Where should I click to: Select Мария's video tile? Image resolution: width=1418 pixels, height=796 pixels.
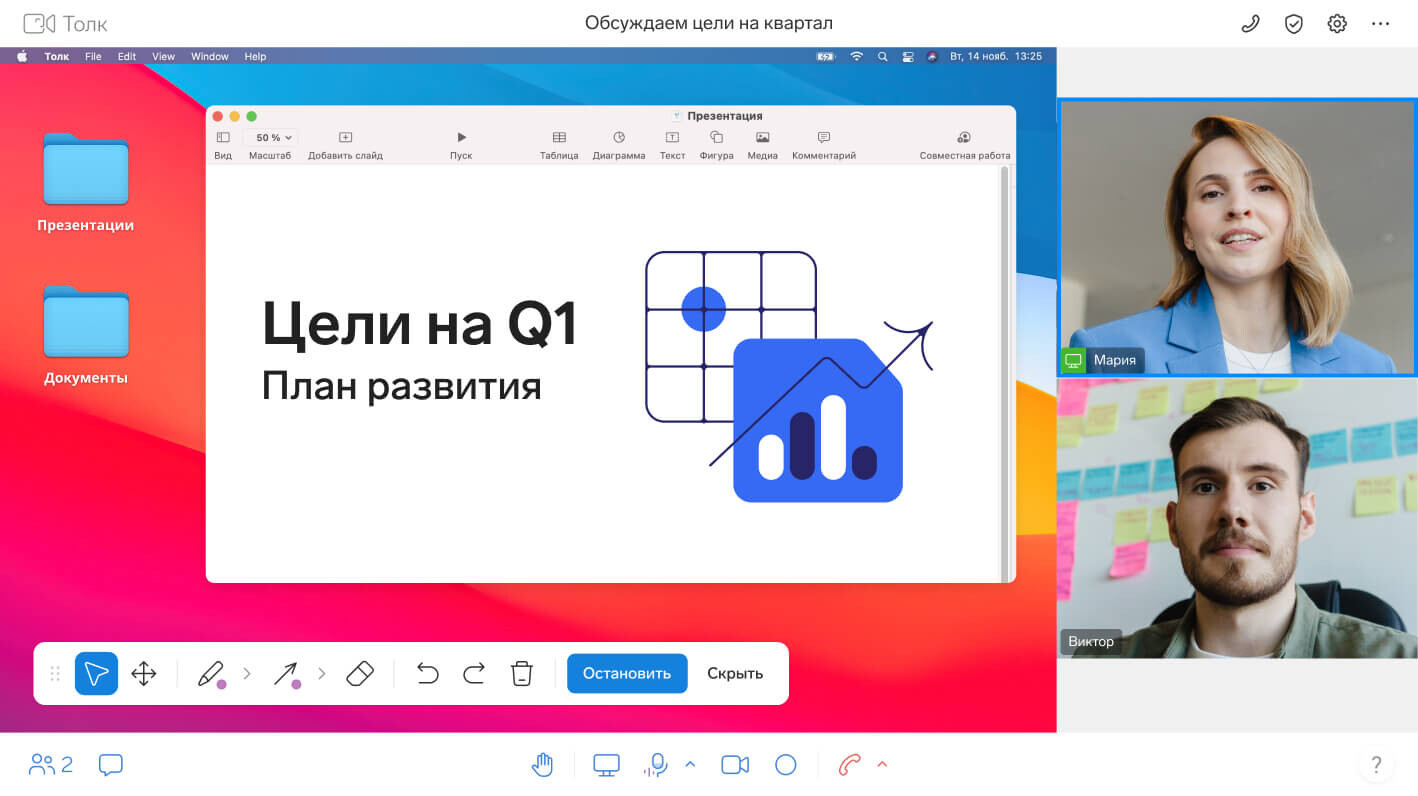pyautogui.click(x=1237, y=237)
